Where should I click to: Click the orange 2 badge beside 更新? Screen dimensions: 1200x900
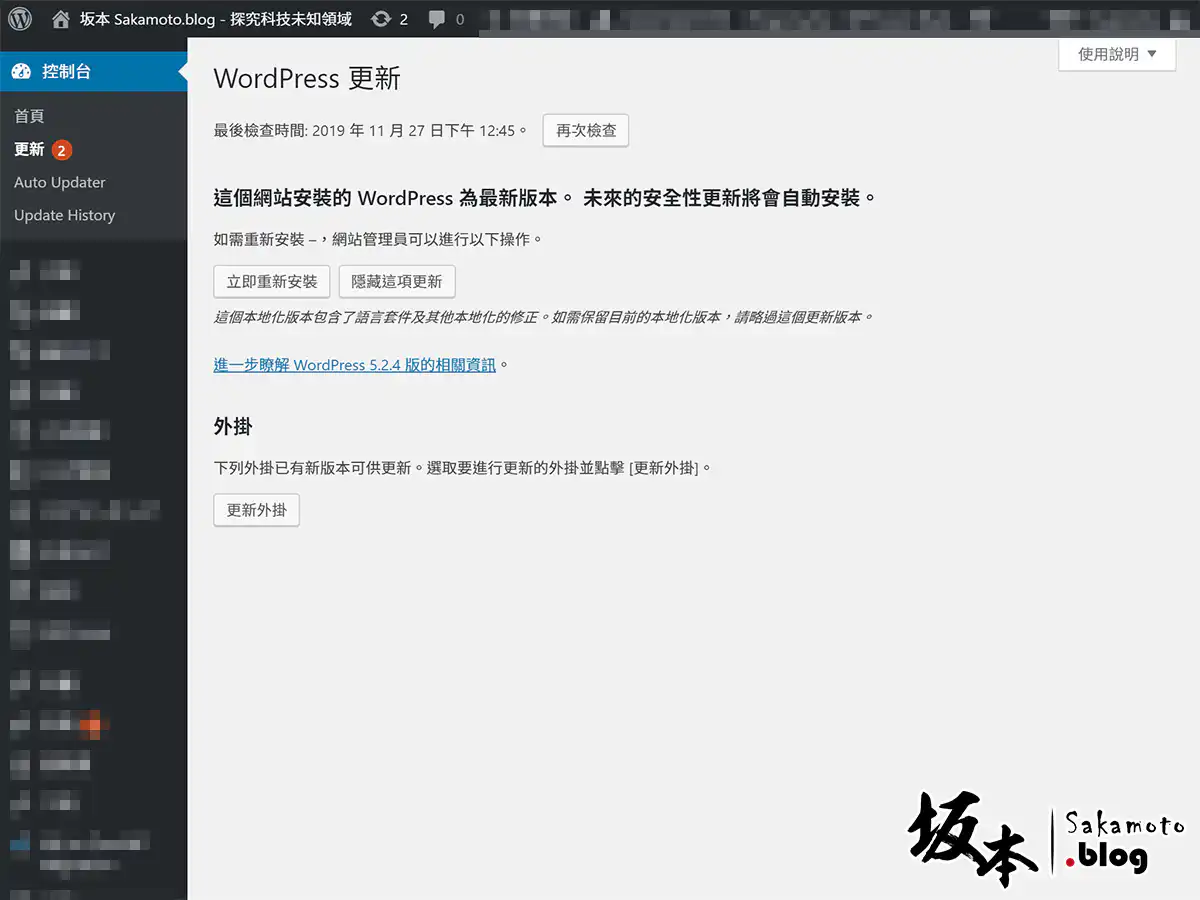coord(62,150)
